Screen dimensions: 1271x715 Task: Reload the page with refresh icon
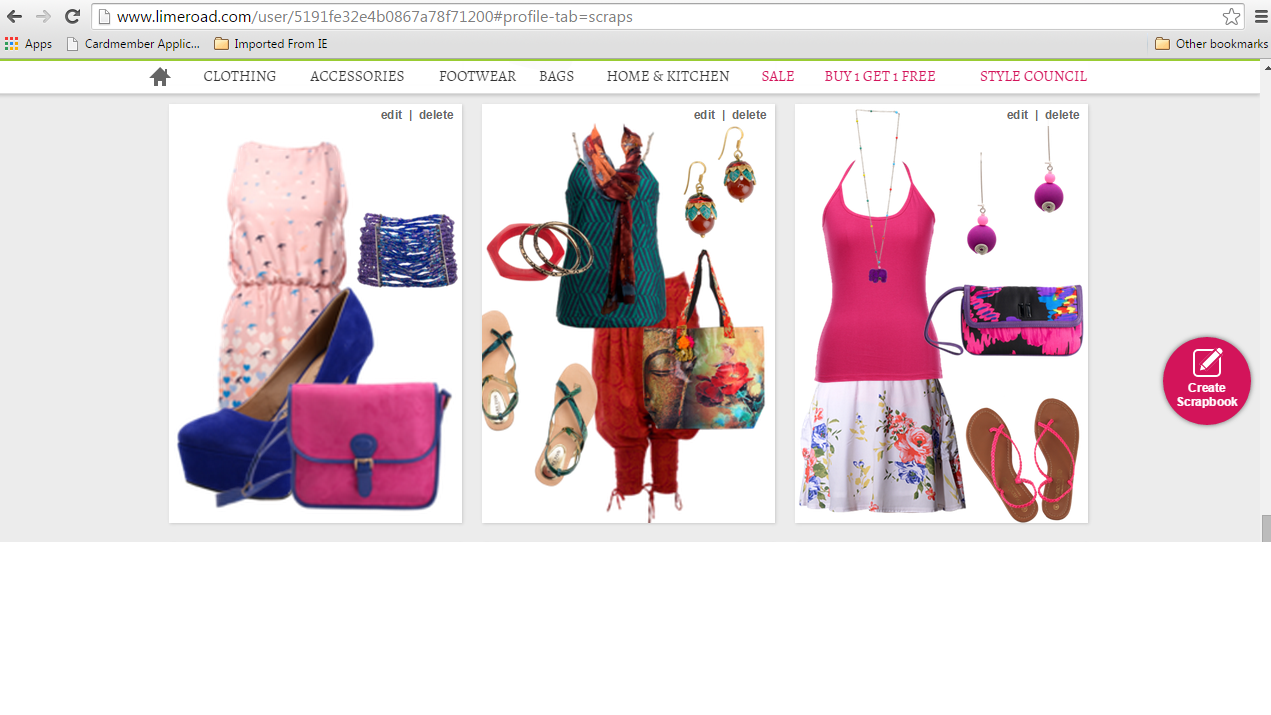point(70,16)
